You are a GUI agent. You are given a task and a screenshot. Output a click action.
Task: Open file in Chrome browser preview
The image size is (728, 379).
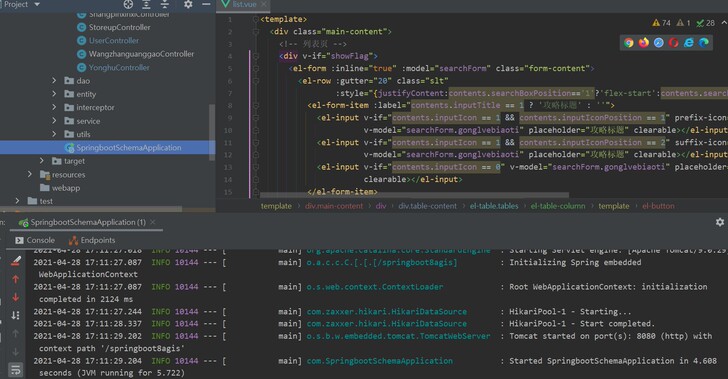tap(629, 43)
